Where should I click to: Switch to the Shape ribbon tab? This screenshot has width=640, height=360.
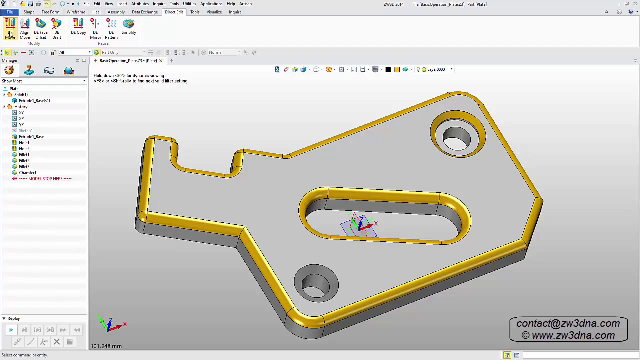click(29, 12)
